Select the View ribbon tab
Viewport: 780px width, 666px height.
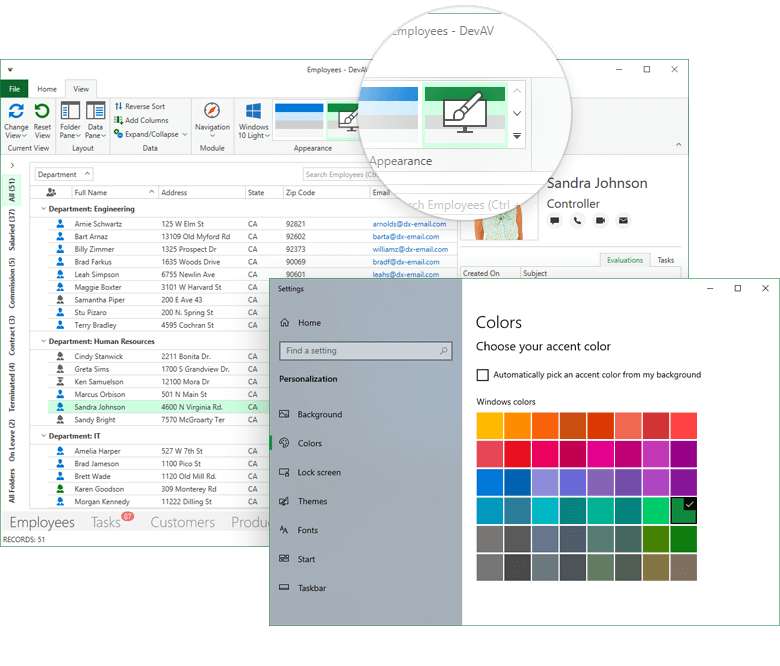pyautogui.click(x=81, y=89)
